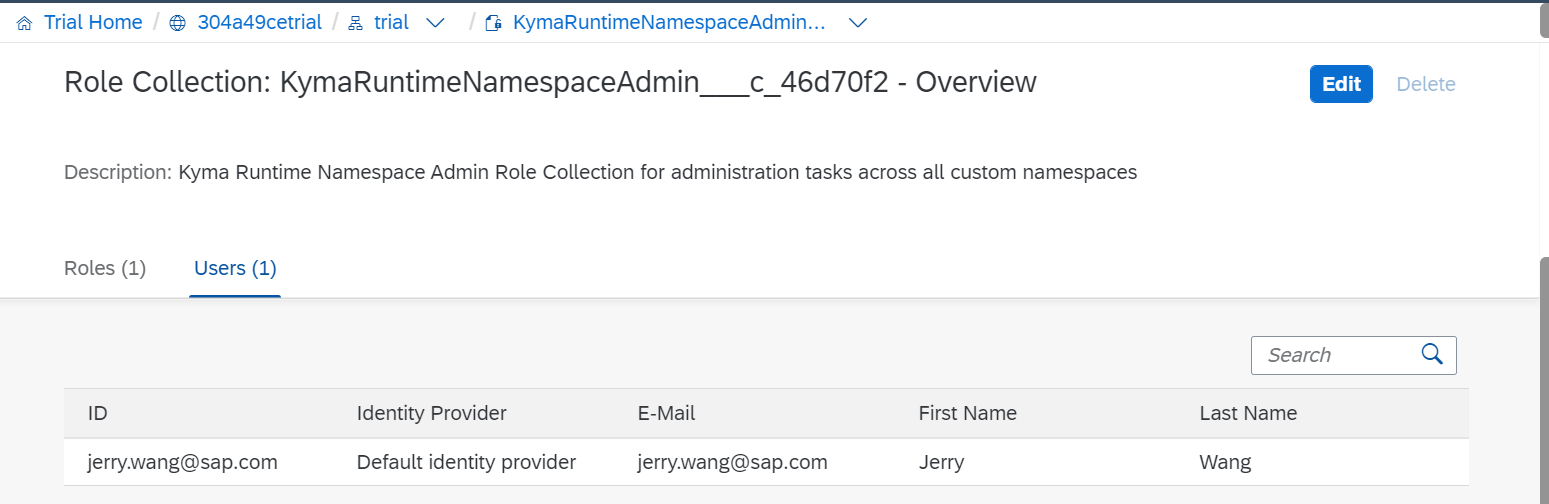1549x504 pixels.
Task: Click the Role Collection Overview page title
Action: pyautogui.click(x=550, y=82)
